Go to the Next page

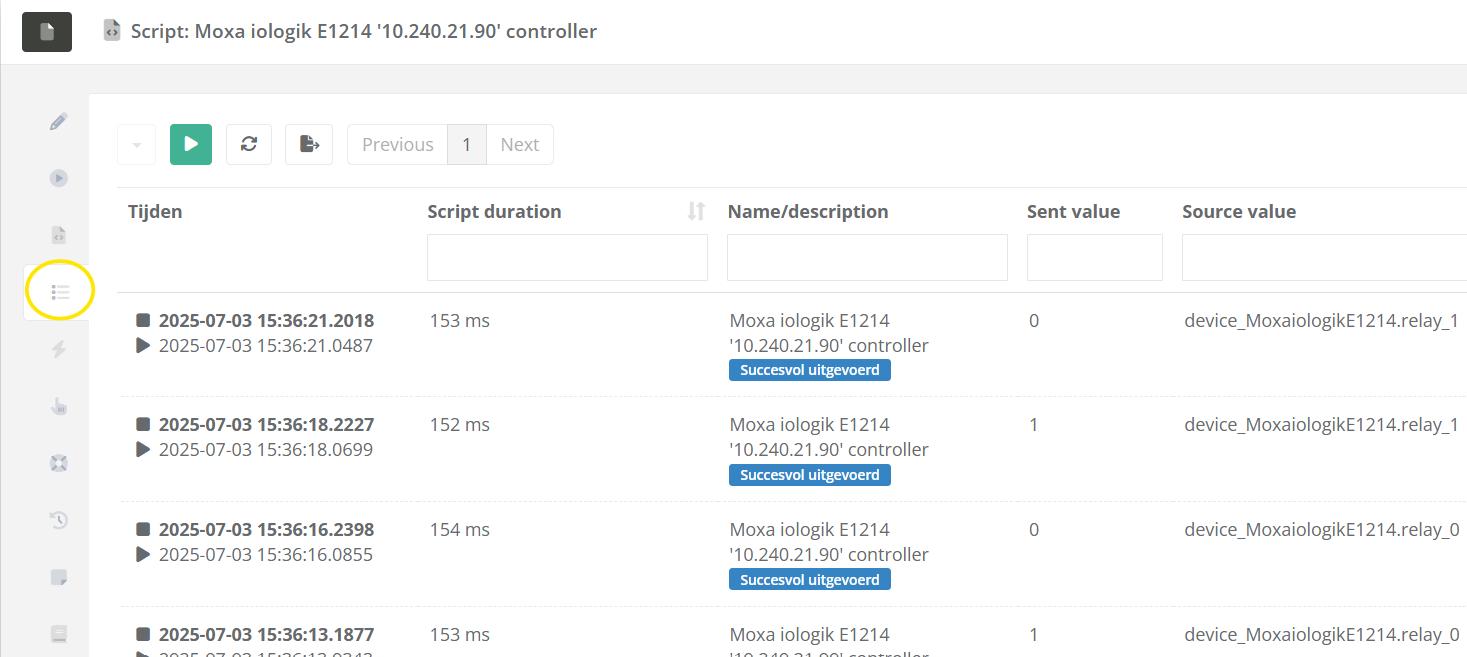519,144
